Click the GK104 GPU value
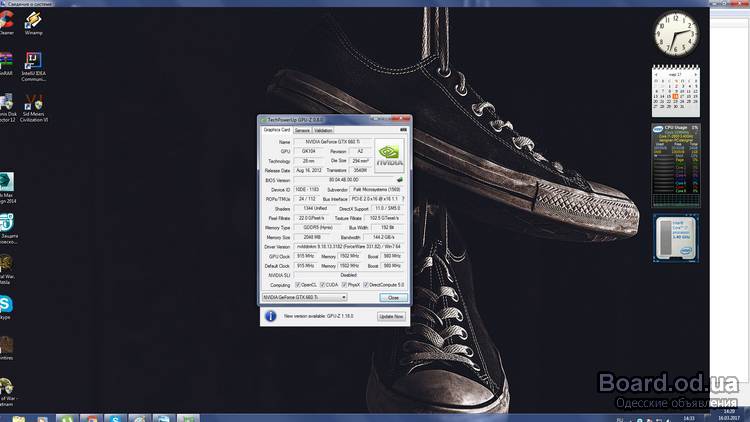 tap(309, 151)
